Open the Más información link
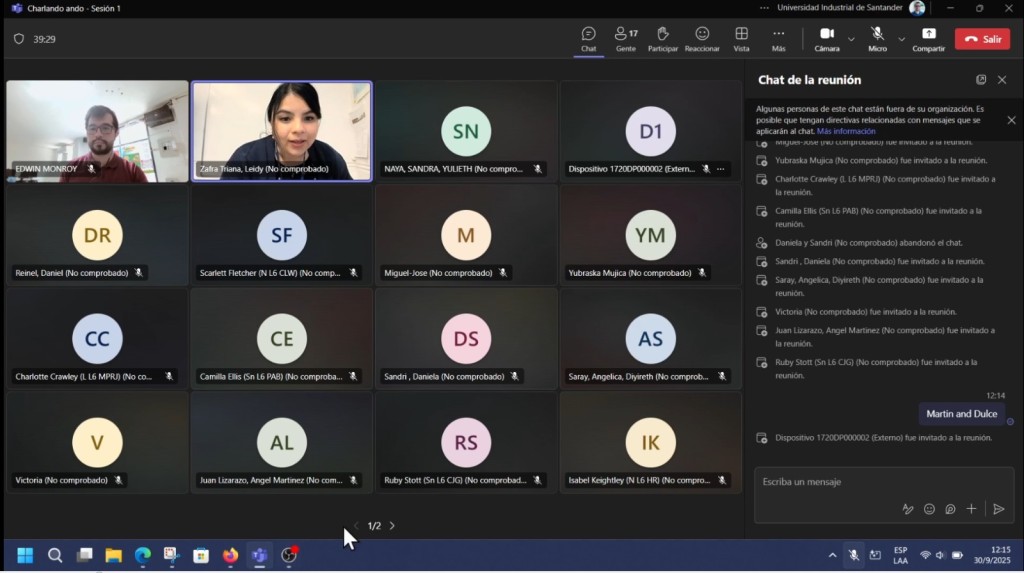Viewport: 1024px width, 573px height. [845, 131]
